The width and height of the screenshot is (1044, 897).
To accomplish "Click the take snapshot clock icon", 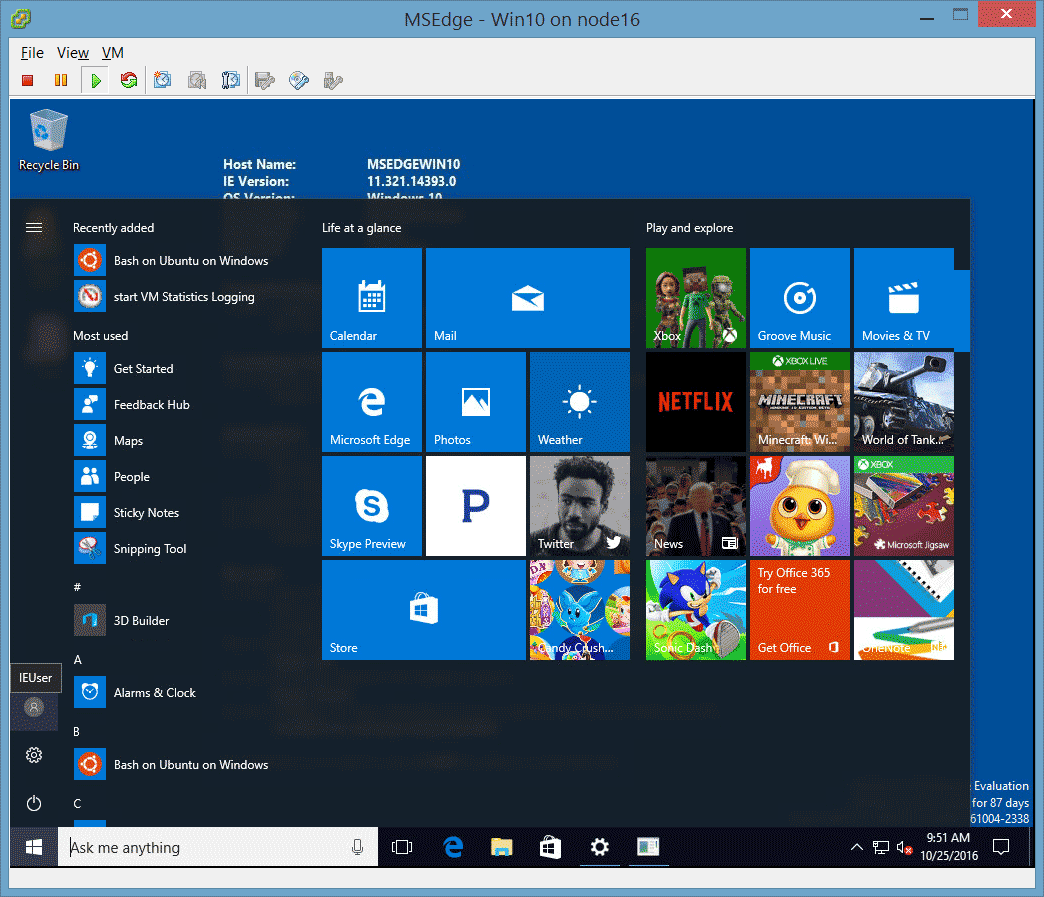I will [162, 81].
